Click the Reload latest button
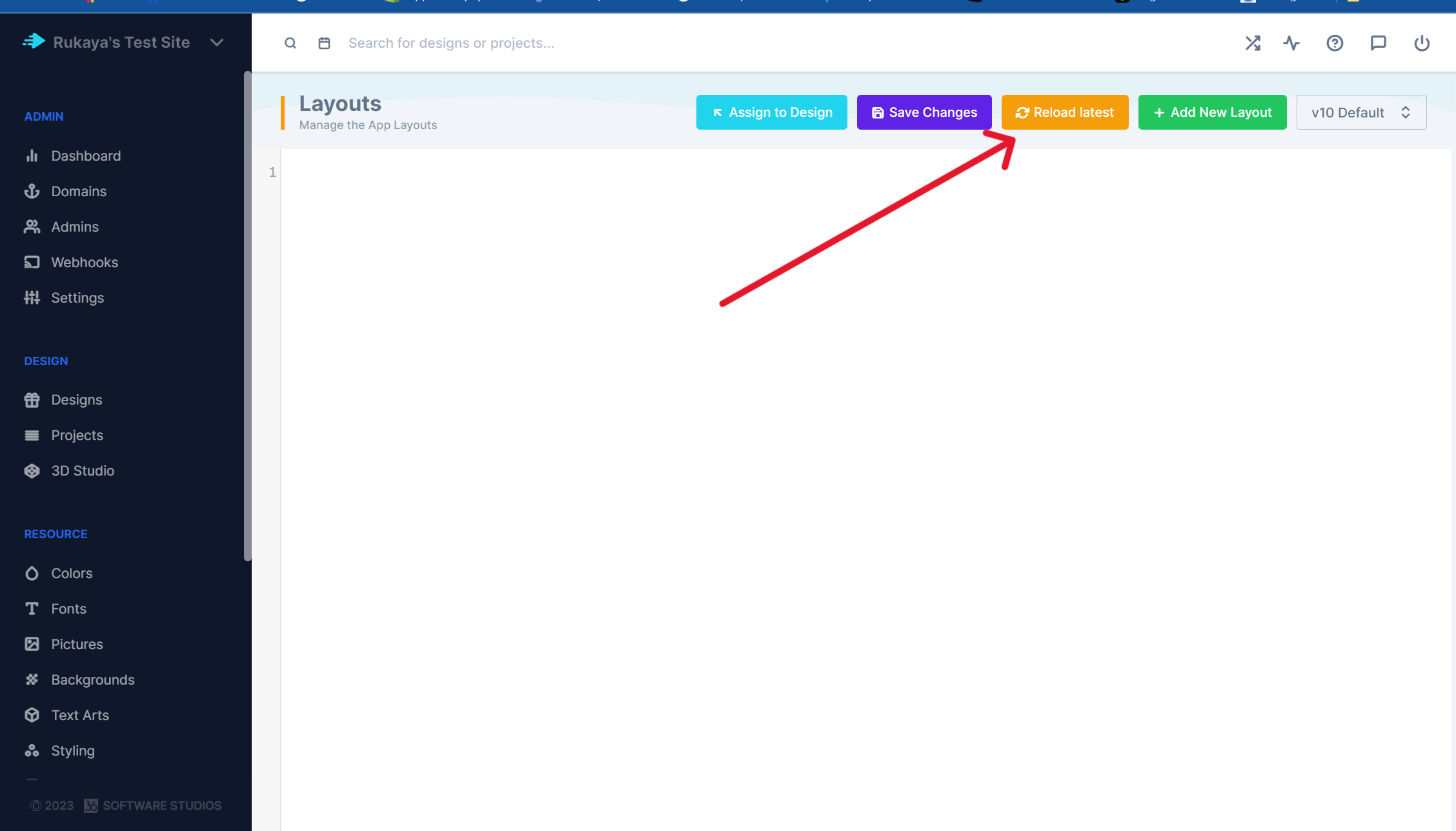The height and width of the screenshot is (831, 1456). [1065, 112]
